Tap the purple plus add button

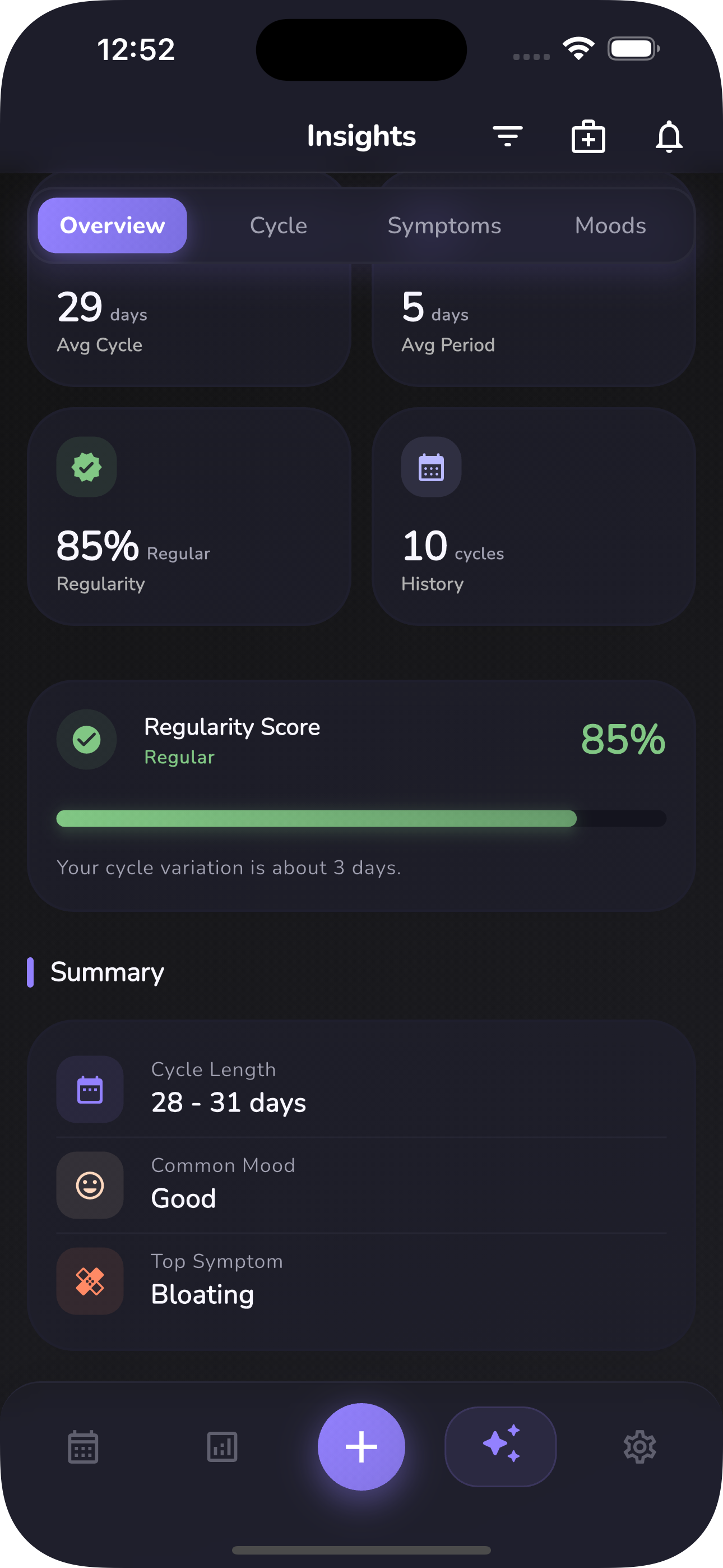[x=361, y=1446]
